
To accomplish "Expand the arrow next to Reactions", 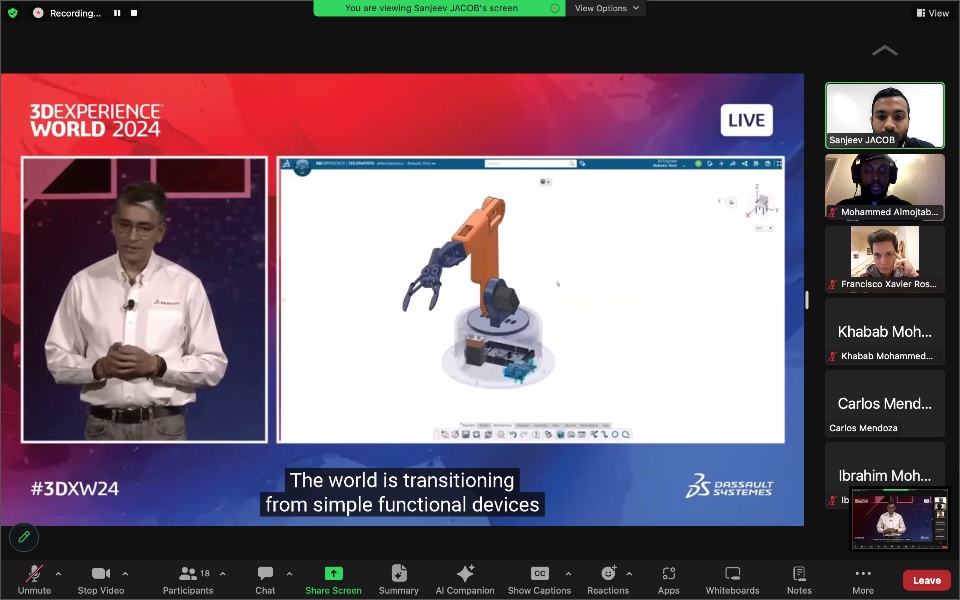I will click(x=629, y=574).
